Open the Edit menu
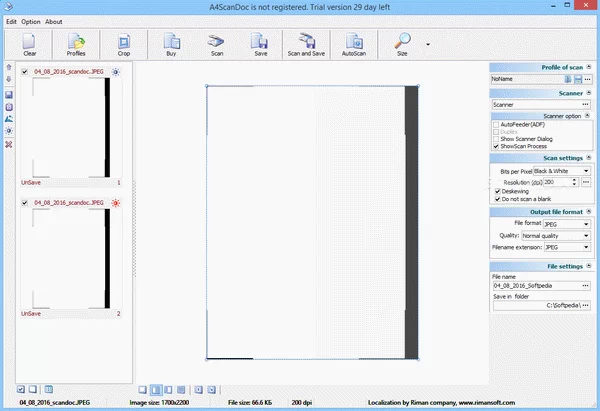Viewport: 600px width, 411px height. click(10, 21)
